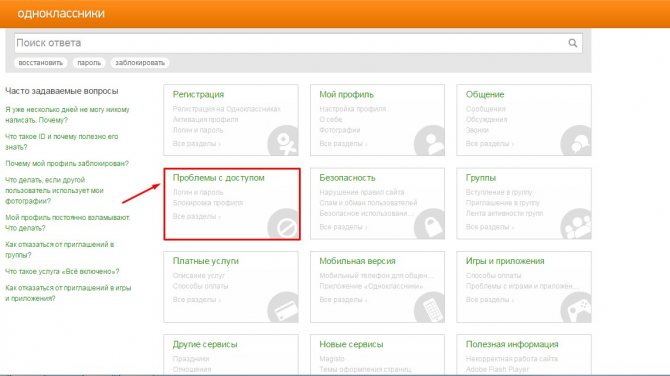Screen dimensions: 670x376
Task: Open Блокировка профиля subsection link
Action: pos(208,203)
